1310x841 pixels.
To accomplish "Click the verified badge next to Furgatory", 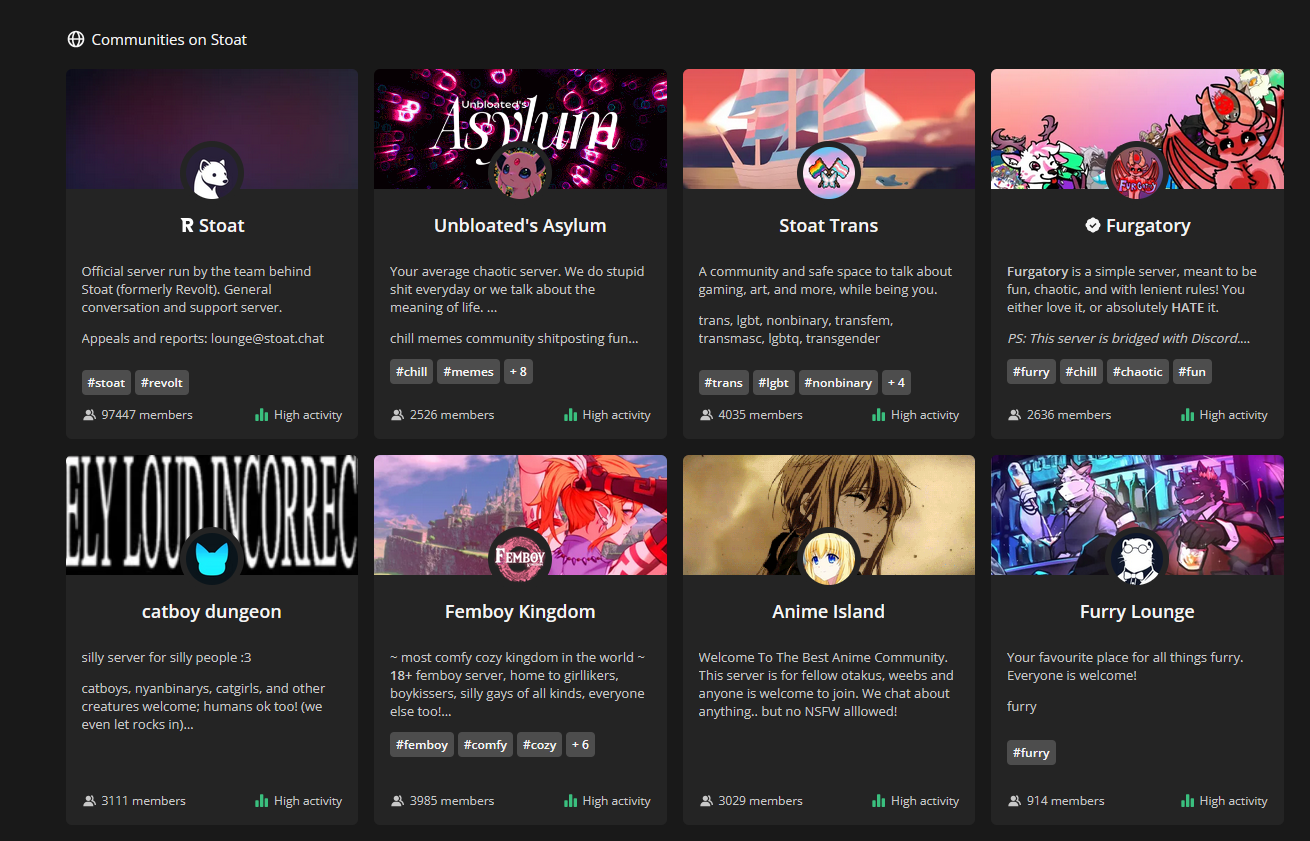I will point(1093,226).
